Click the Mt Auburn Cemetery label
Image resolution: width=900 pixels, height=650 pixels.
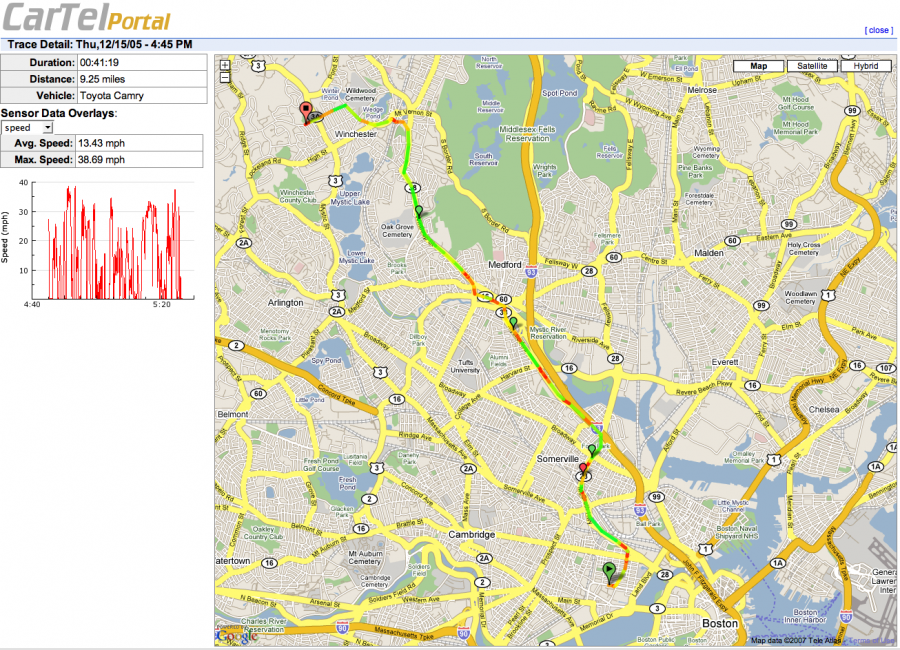[x=364, y=558]
